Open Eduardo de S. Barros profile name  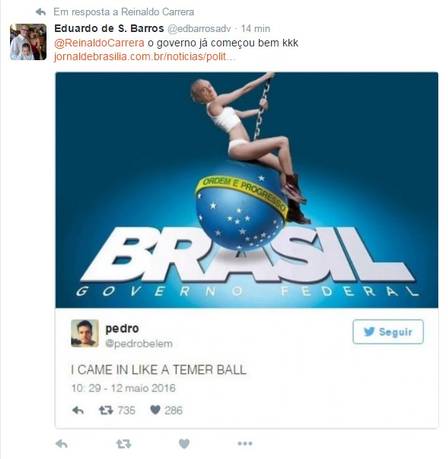109,29
